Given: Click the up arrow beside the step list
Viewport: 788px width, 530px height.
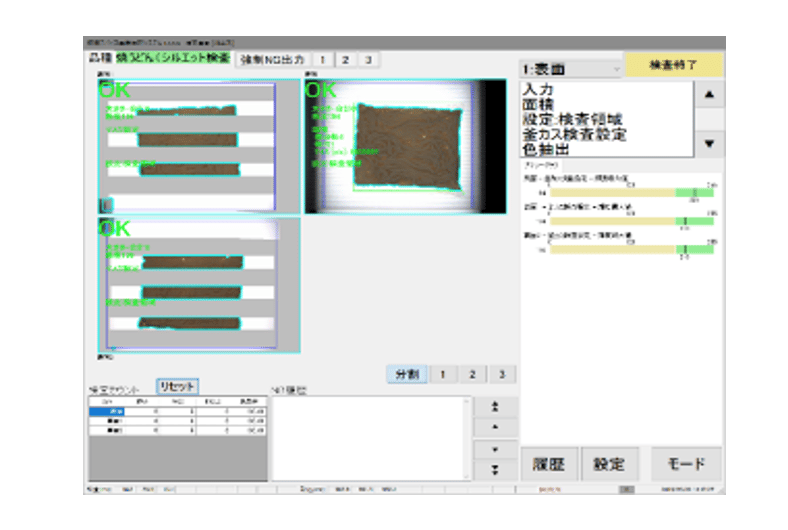Looking at the screenshot, I should click(x=709, y=94).
